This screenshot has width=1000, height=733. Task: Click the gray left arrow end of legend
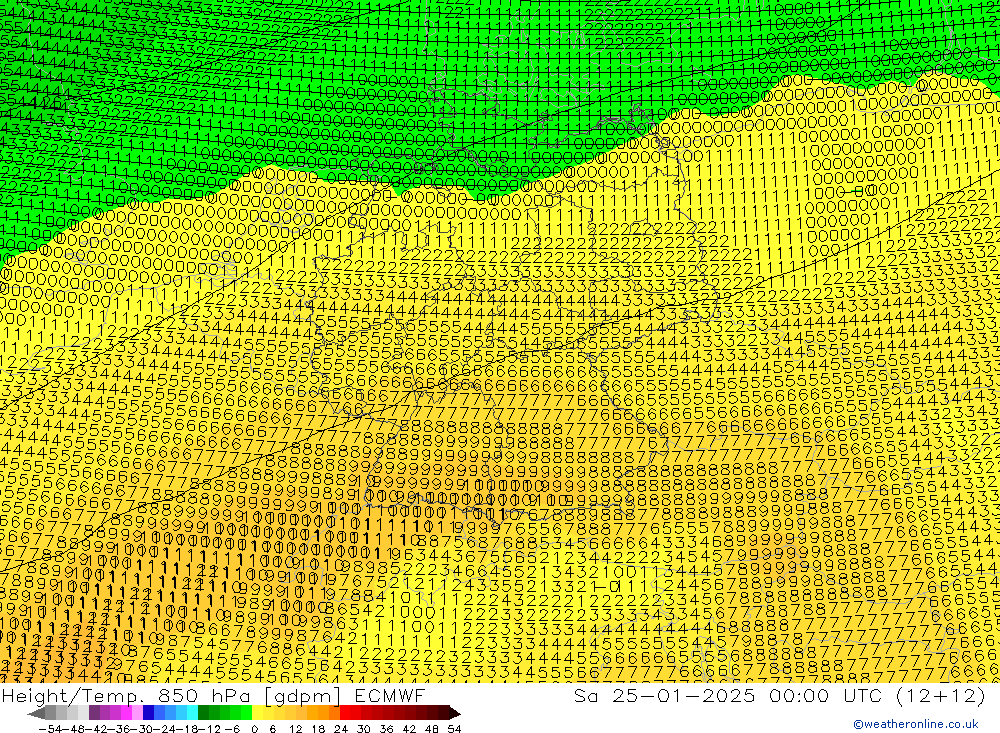click(x=36, y=713)
